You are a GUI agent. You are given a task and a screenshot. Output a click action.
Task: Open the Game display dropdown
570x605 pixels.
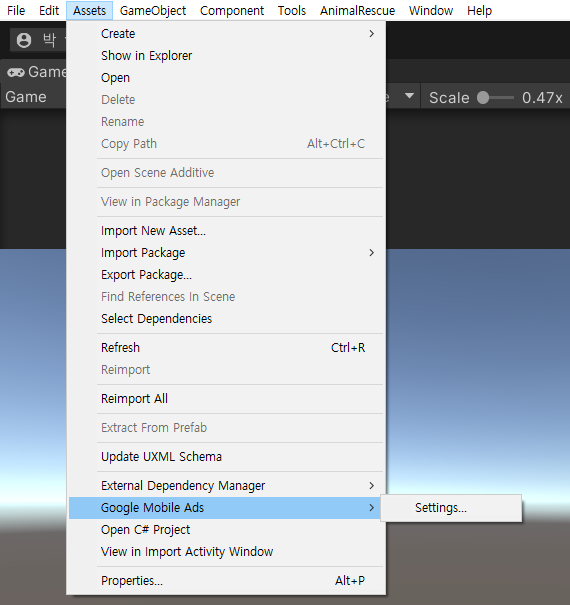[34, 97]
